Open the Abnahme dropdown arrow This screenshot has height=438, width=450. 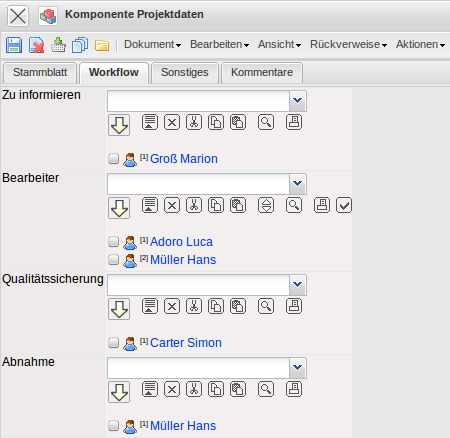tap(298, 368)
